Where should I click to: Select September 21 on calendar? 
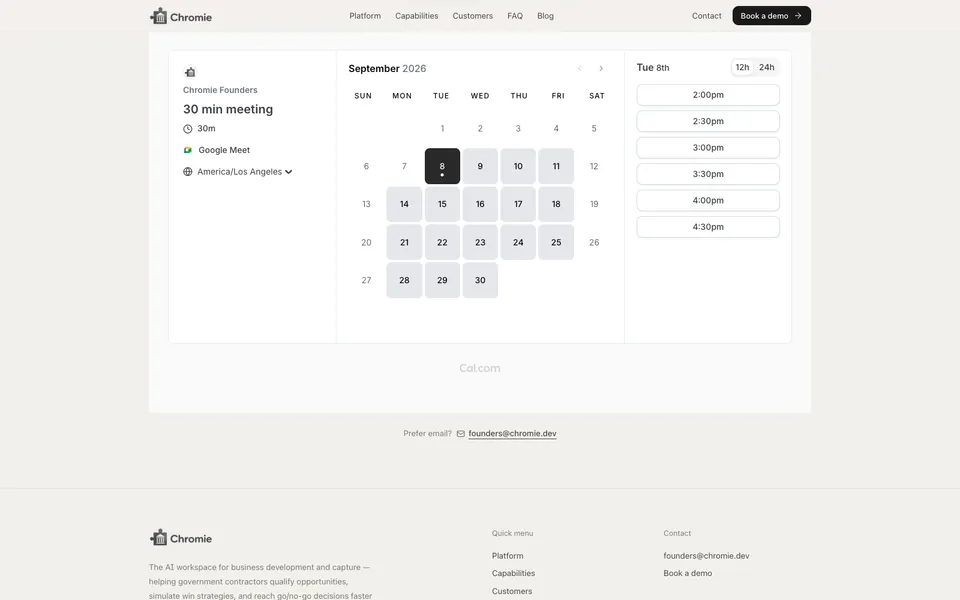404,242
